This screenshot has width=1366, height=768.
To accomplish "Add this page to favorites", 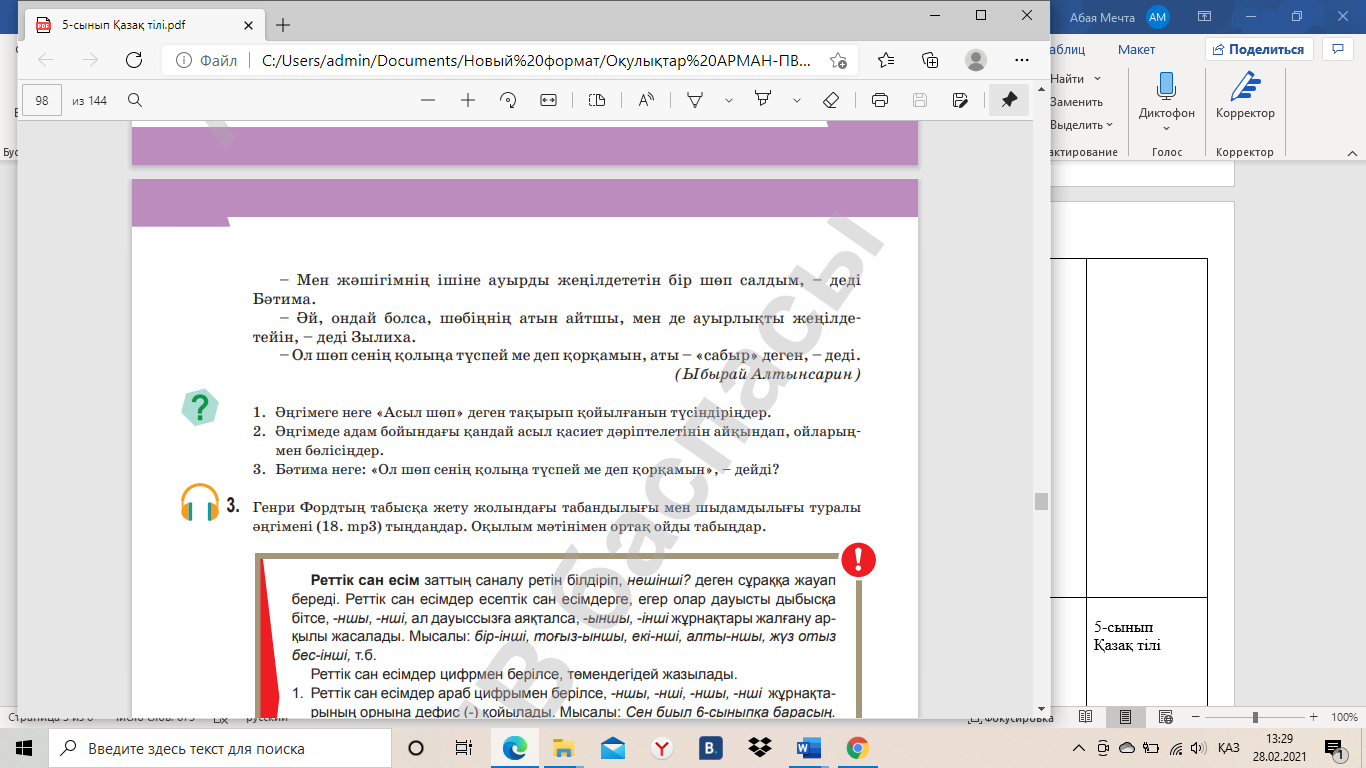I will pos(839,60).
